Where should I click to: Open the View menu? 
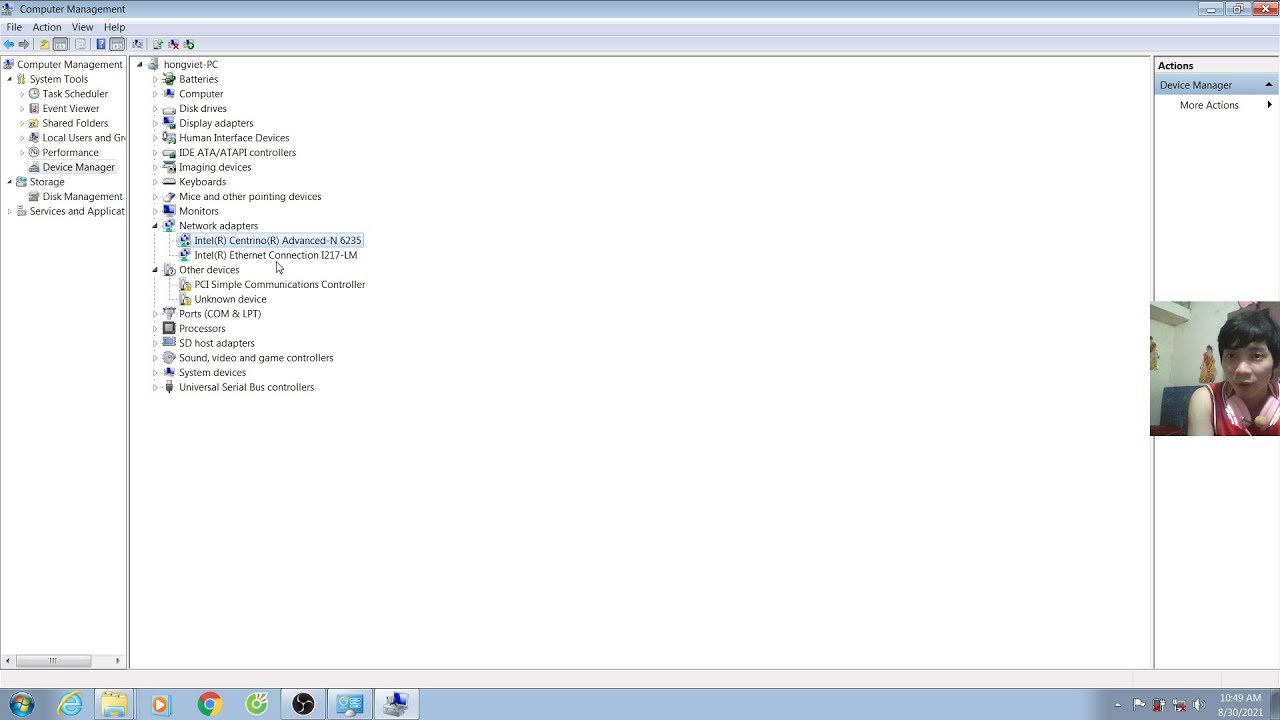[83, 27]
